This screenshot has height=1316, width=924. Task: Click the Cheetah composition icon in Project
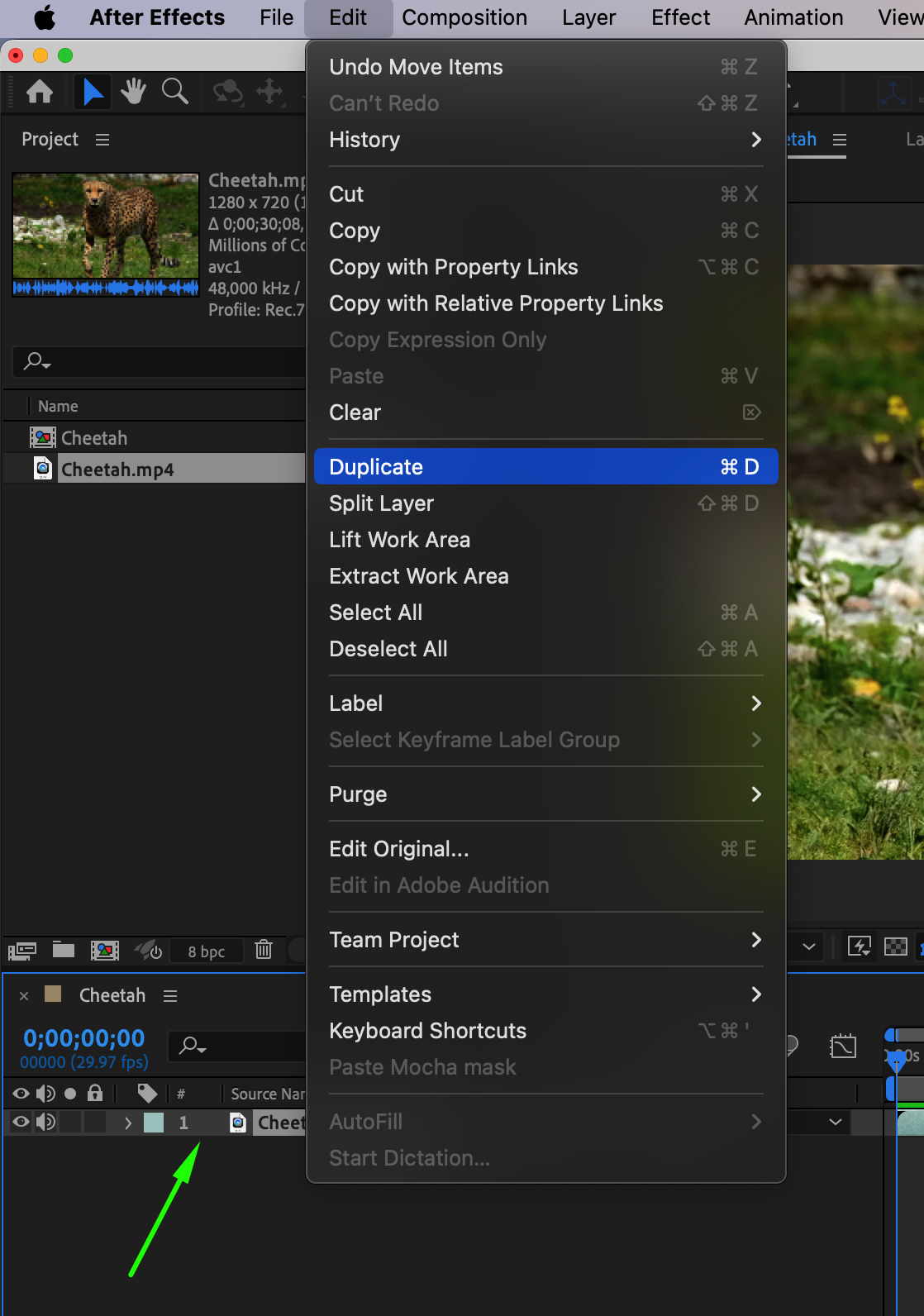coord(42,437)
